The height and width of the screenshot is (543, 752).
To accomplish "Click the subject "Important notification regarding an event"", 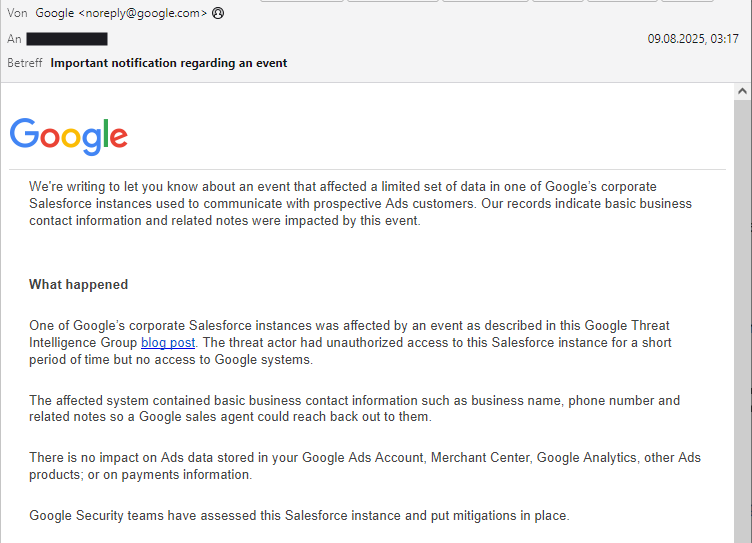I will point(169,63).
